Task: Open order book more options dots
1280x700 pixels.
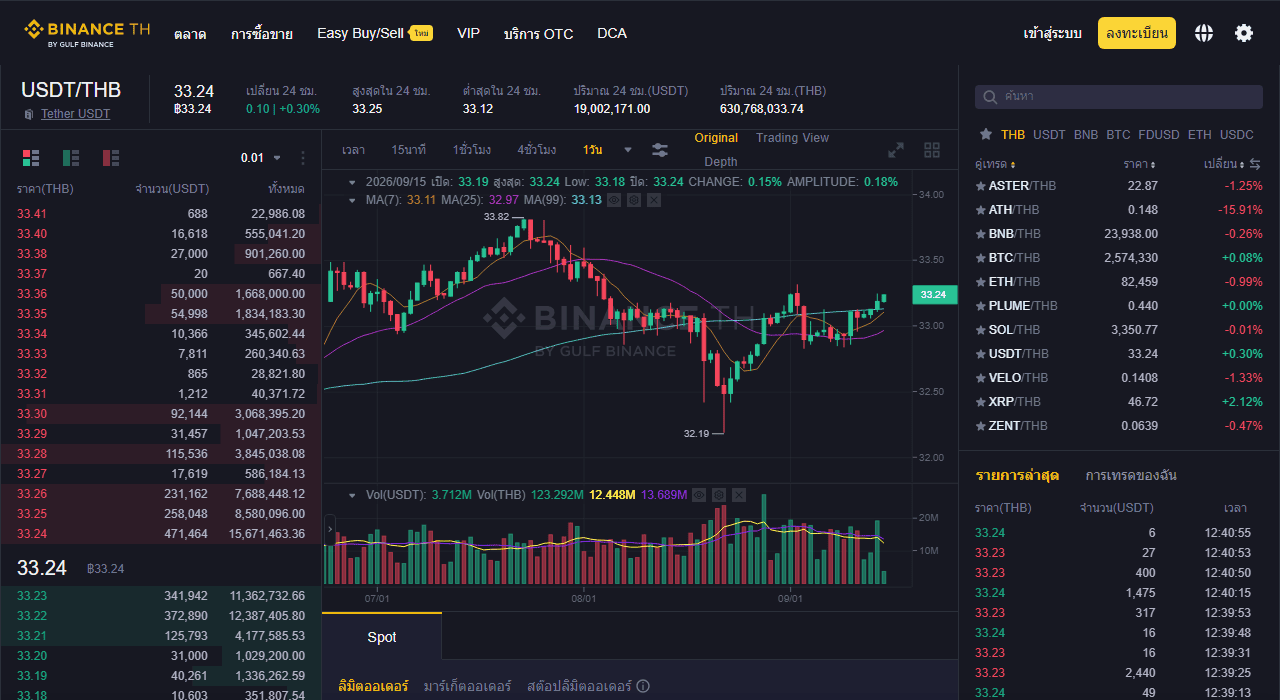Action: (x=303, y=158)
